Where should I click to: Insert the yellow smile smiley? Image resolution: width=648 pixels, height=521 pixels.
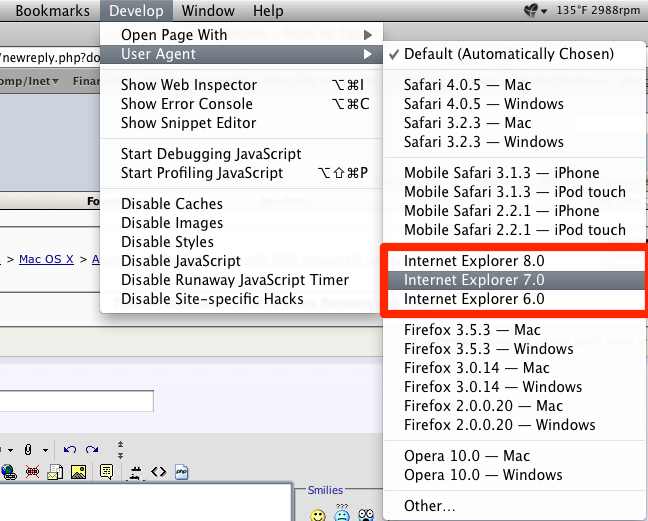tap(318, 515)
